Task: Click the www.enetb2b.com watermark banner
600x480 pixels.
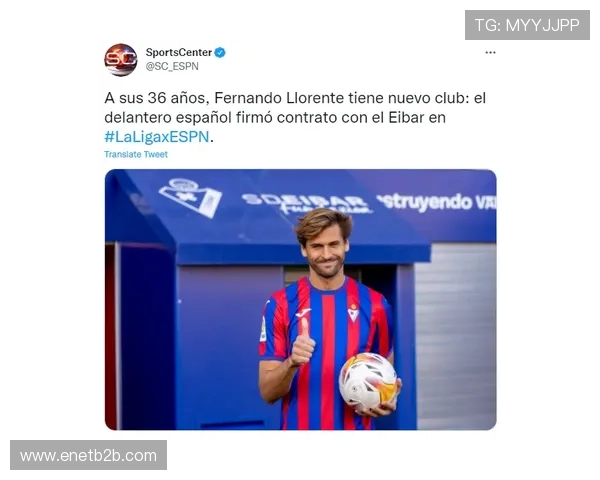Action: [88, 455]
